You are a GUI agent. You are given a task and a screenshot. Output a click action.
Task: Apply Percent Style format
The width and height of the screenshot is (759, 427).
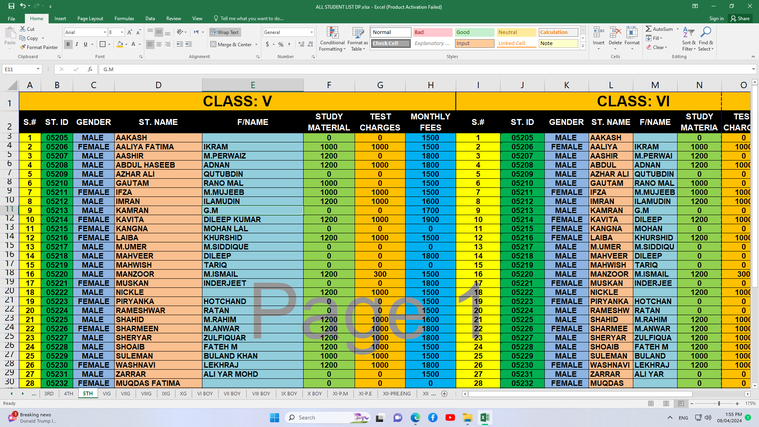[281, 44]
